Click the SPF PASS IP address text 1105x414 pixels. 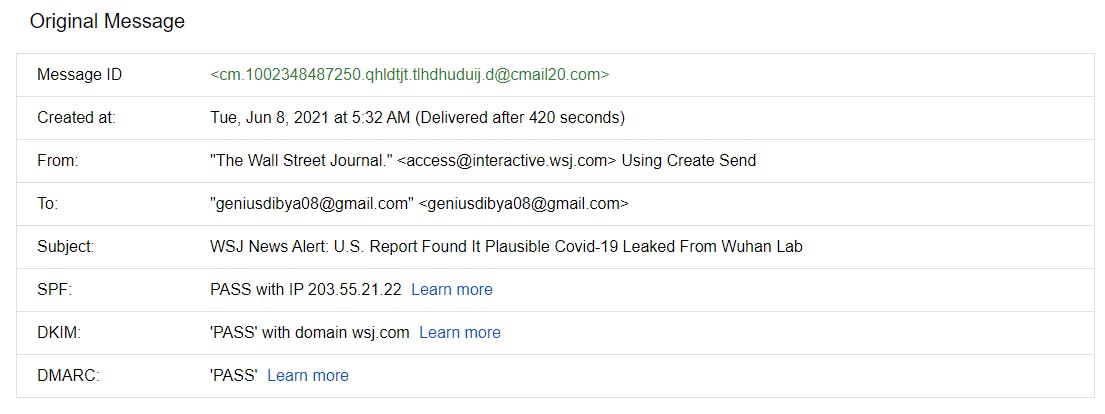[x=306, y=290]
